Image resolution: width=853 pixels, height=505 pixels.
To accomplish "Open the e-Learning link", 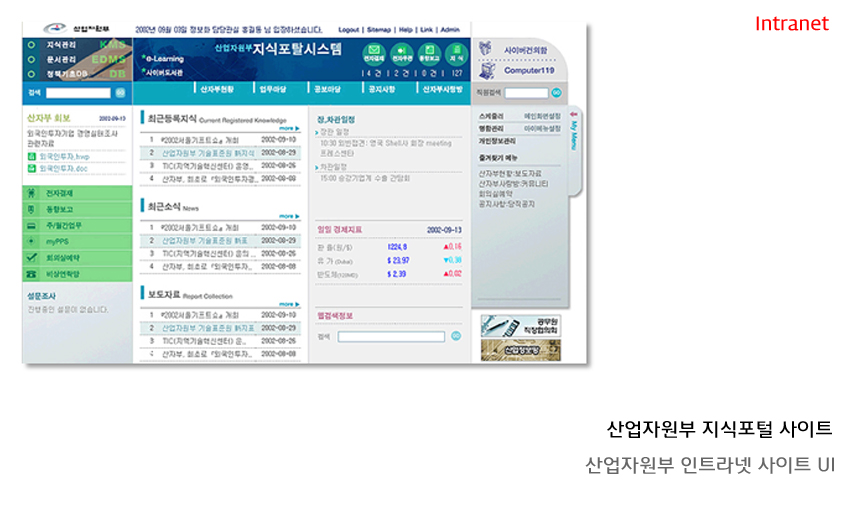I will (x=164, y=59).
